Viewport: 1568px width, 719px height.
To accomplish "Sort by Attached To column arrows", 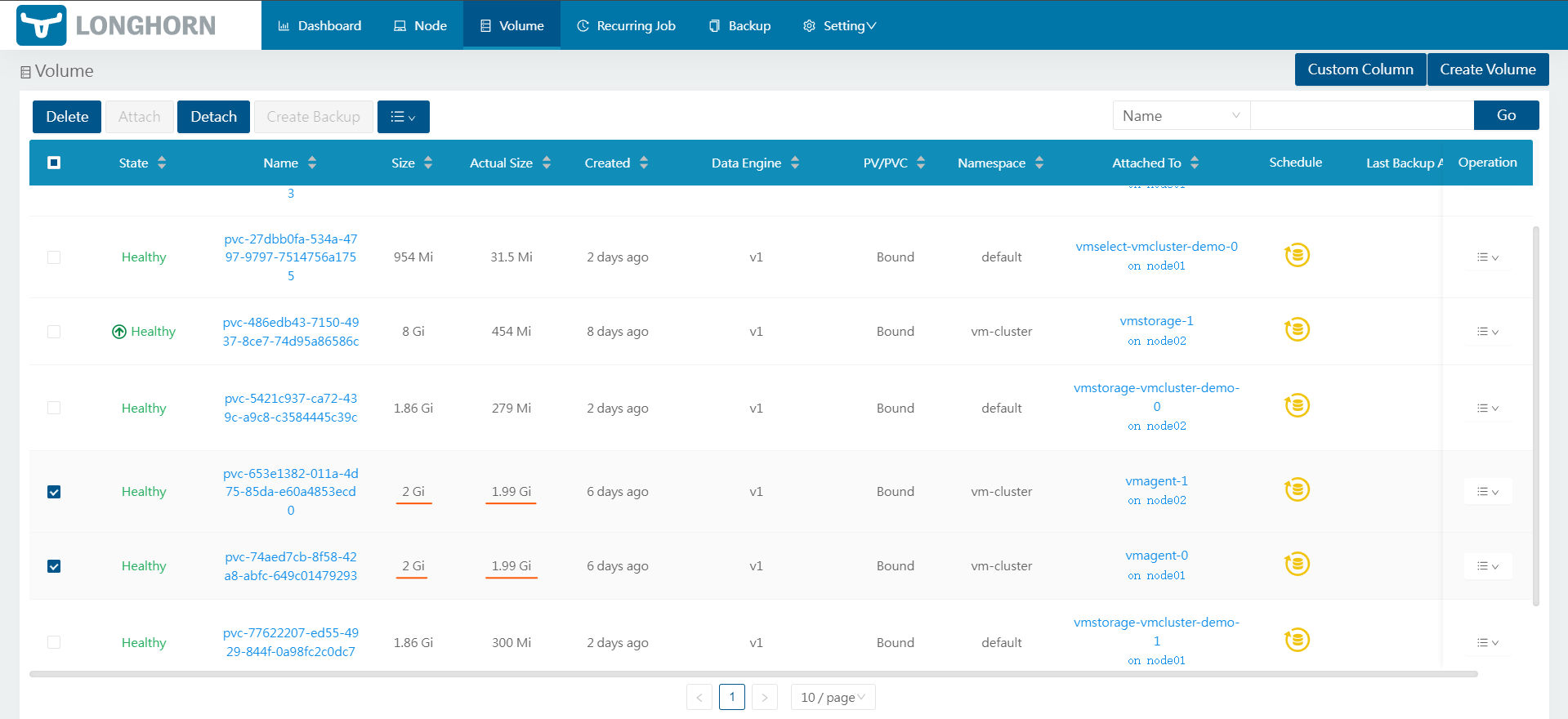I will point(1195,163).
